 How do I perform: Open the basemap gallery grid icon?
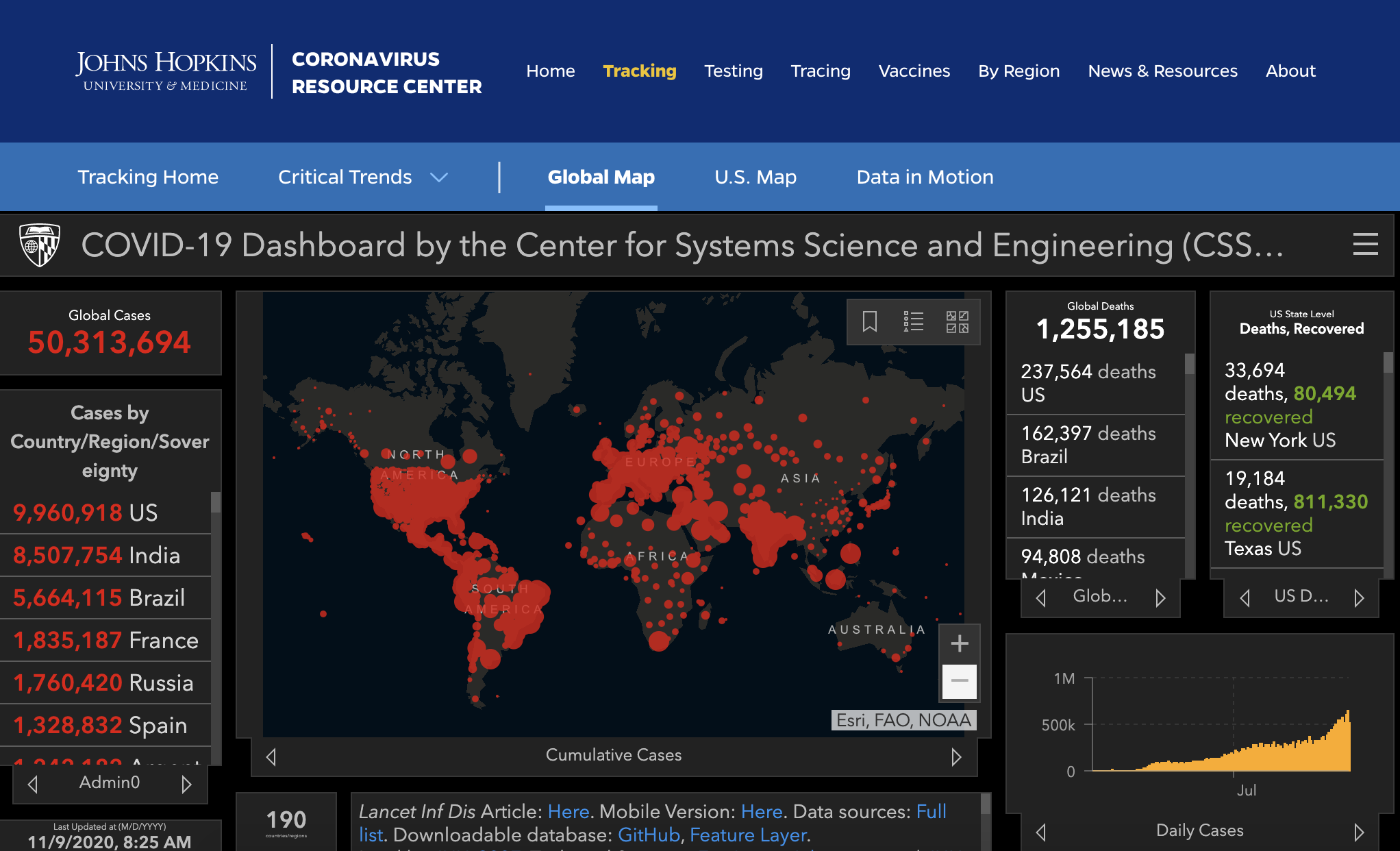(x=957, y=321)
